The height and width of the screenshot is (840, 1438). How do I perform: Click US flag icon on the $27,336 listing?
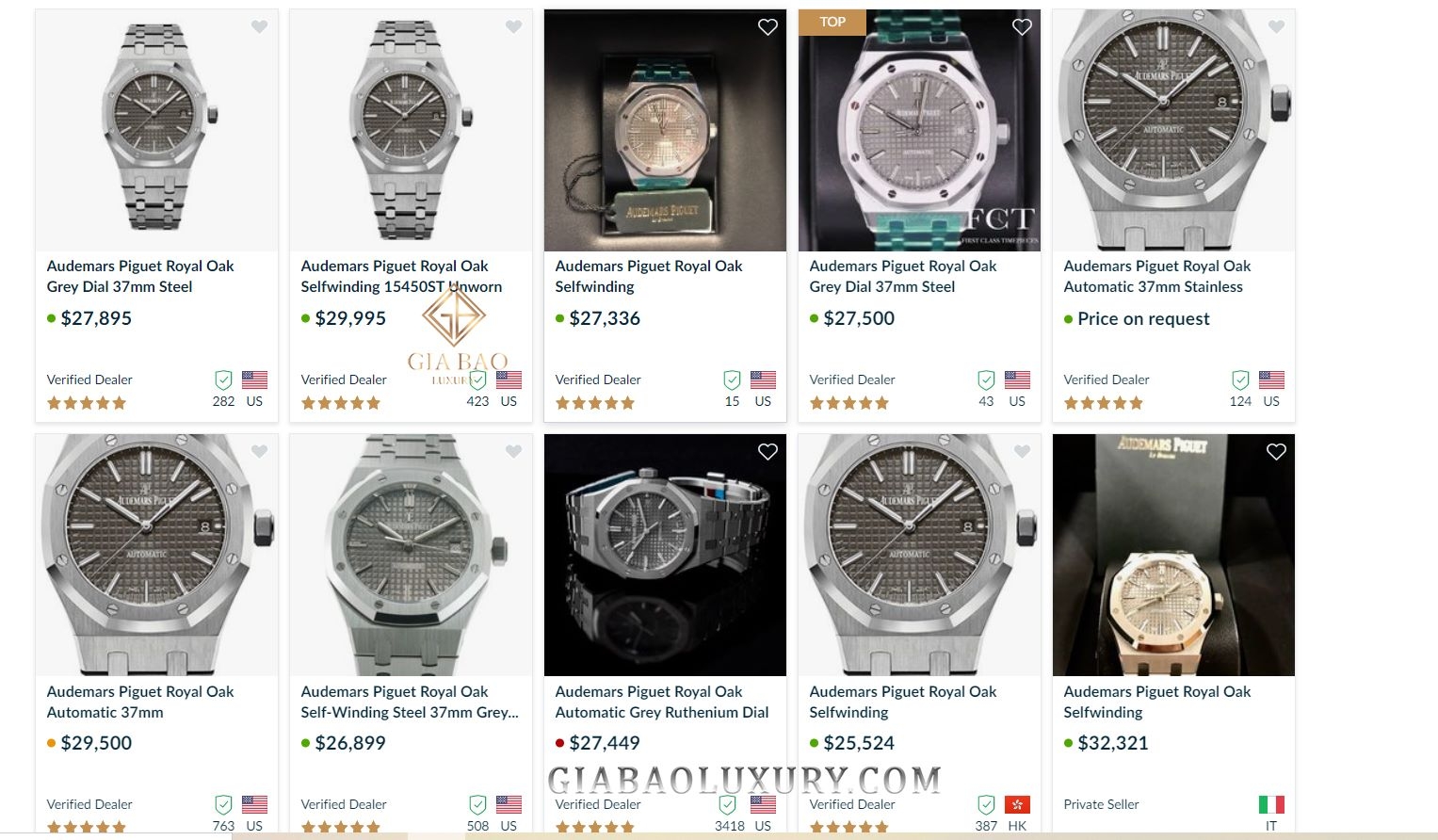click(763, 380)
